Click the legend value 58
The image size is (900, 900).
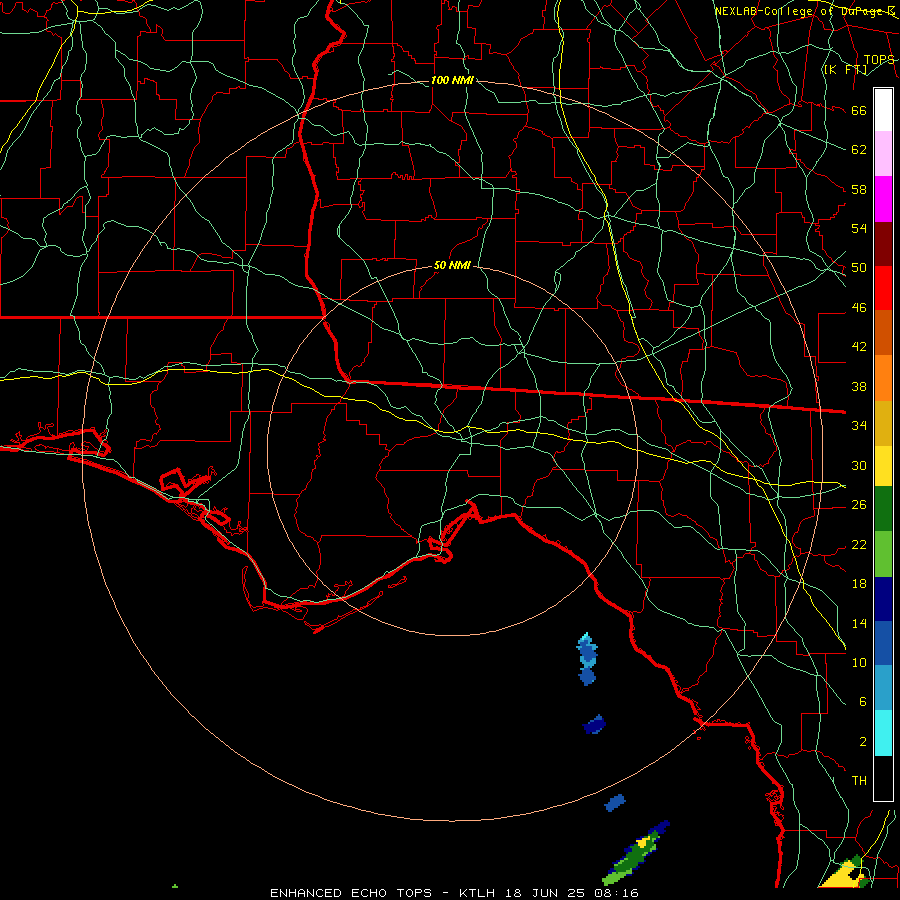859,189
